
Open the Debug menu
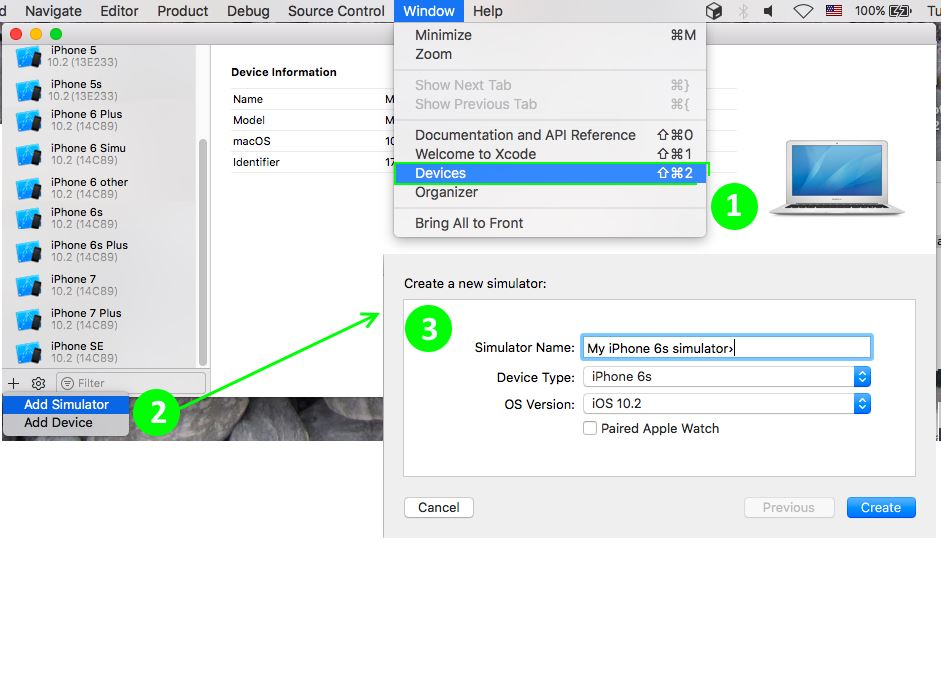coord(248,11)
